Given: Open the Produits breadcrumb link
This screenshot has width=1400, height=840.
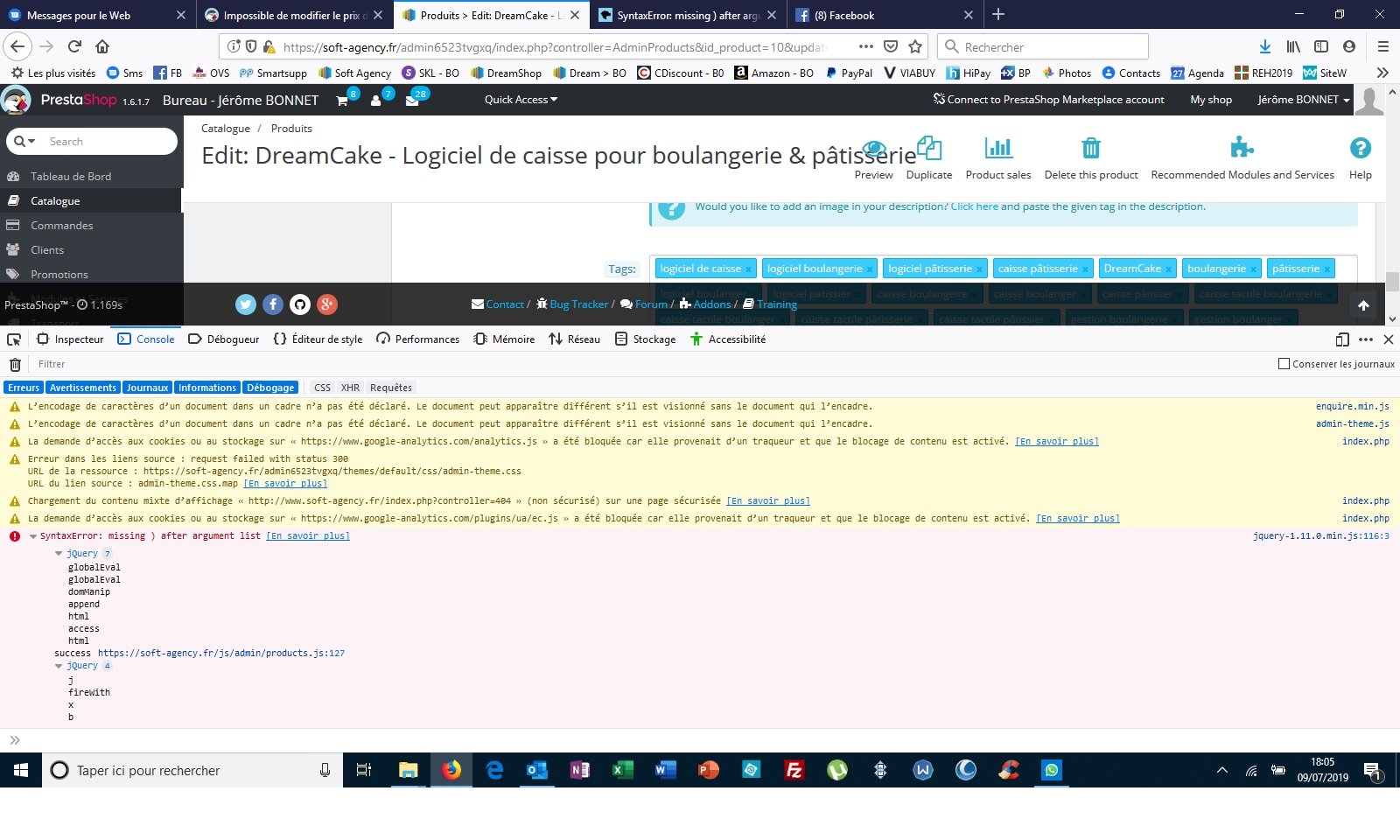Looking at the screenshot, I should point(291,129).
